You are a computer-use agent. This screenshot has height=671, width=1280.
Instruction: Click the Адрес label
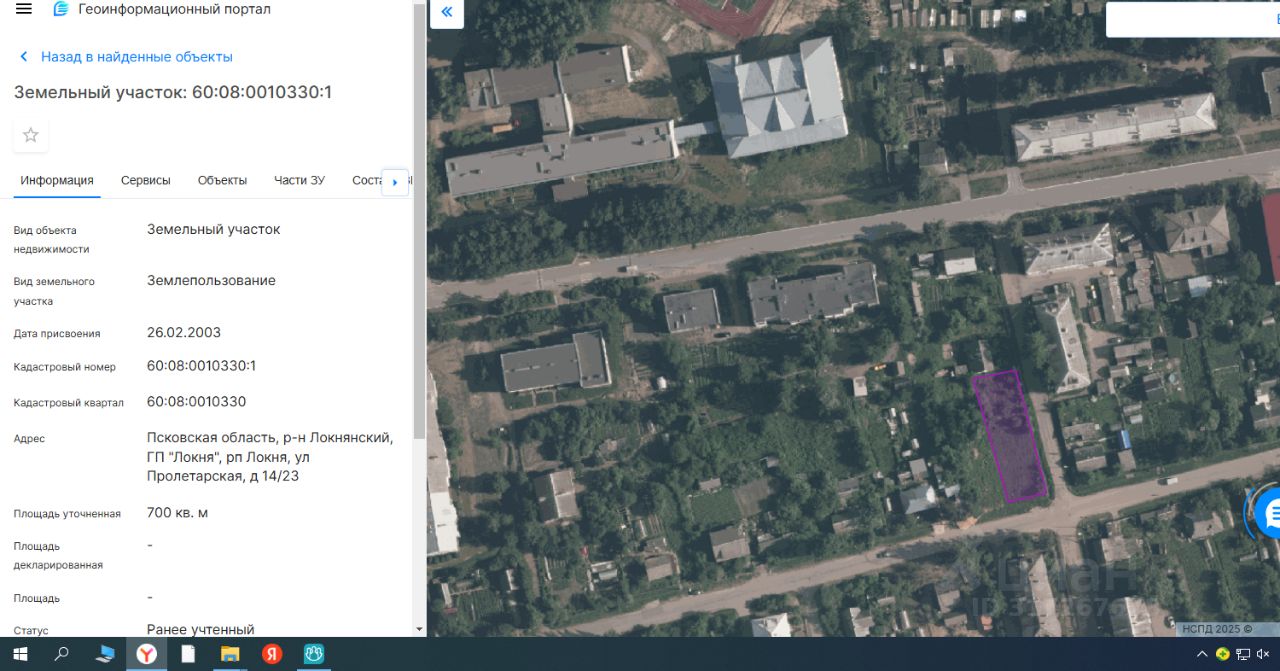pos(29,439)
